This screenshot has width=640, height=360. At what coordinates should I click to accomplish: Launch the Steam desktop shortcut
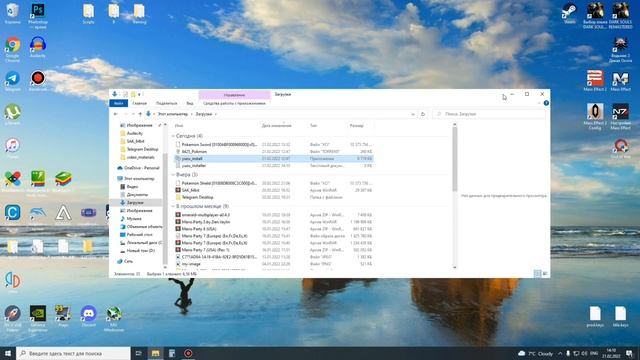(x=569, y=13)
